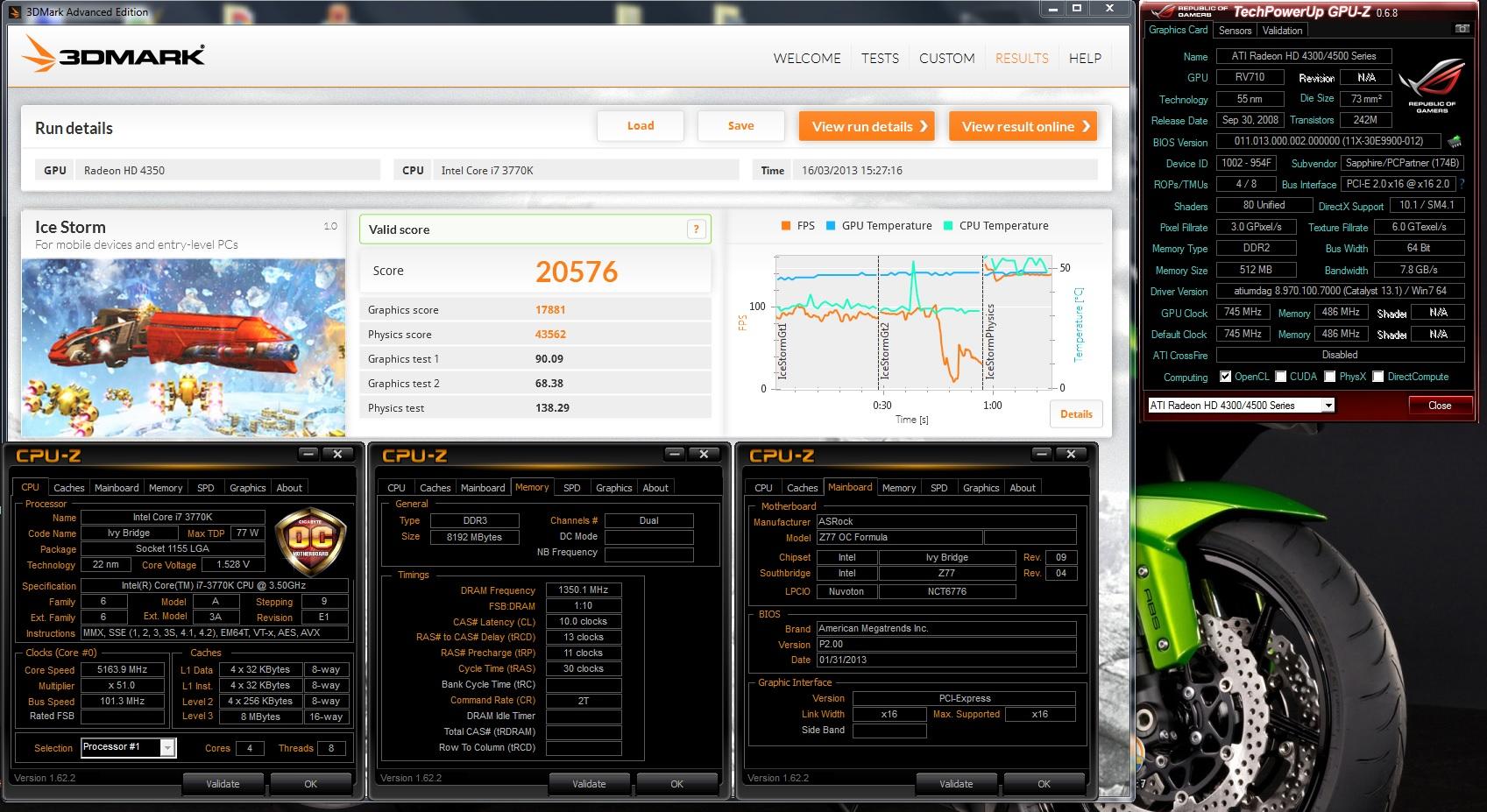
Task: Select the Graphics Card tab in GPU-Z
Action: [x=1179, y=30]
